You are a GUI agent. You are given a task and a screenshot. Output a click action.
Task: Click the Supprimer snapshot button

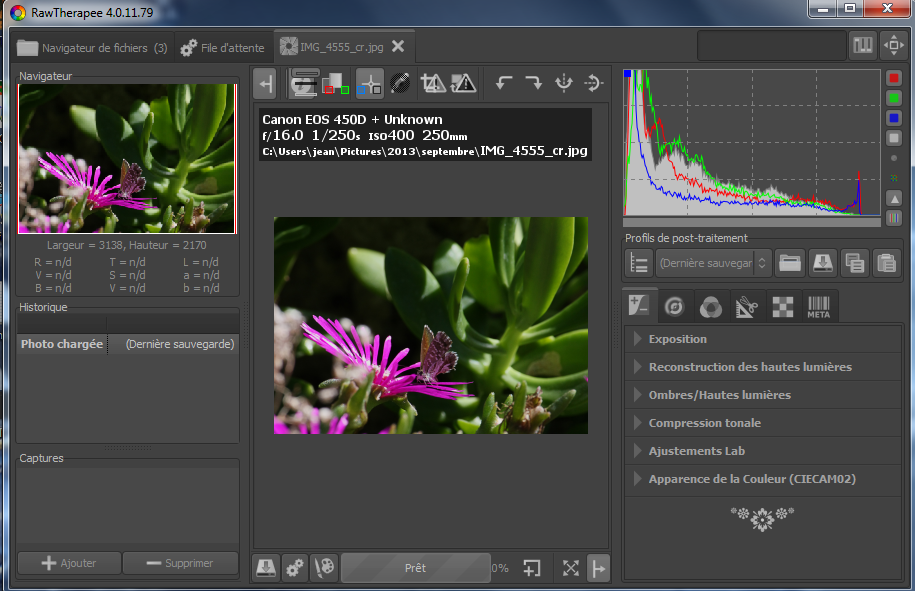[180, 563]
